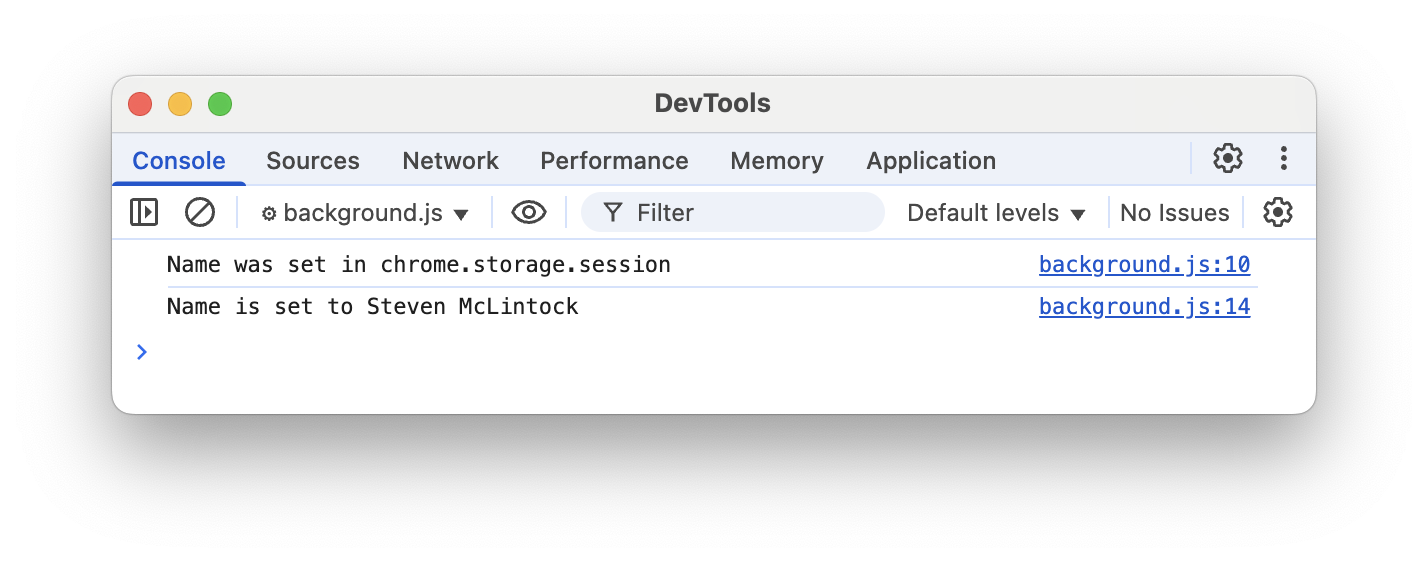Screen dimensions: 1428x562
Task: Open the Default levels dropdown
Action: click(996, 213)
